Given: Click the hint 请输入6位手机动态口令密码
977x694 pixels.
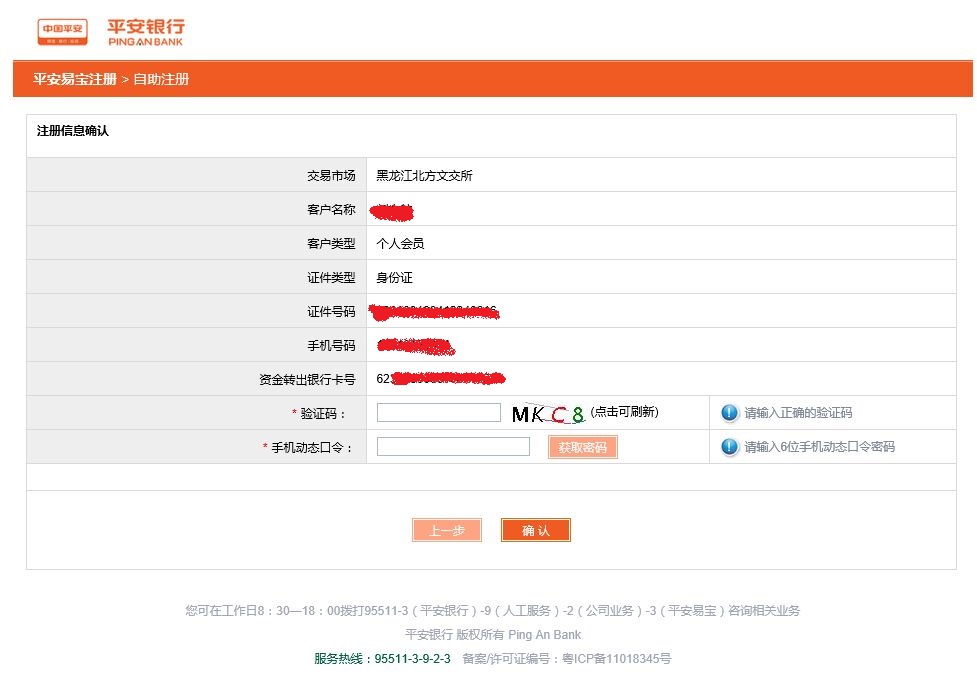Looking at the screenshot, I should [819, 447].
